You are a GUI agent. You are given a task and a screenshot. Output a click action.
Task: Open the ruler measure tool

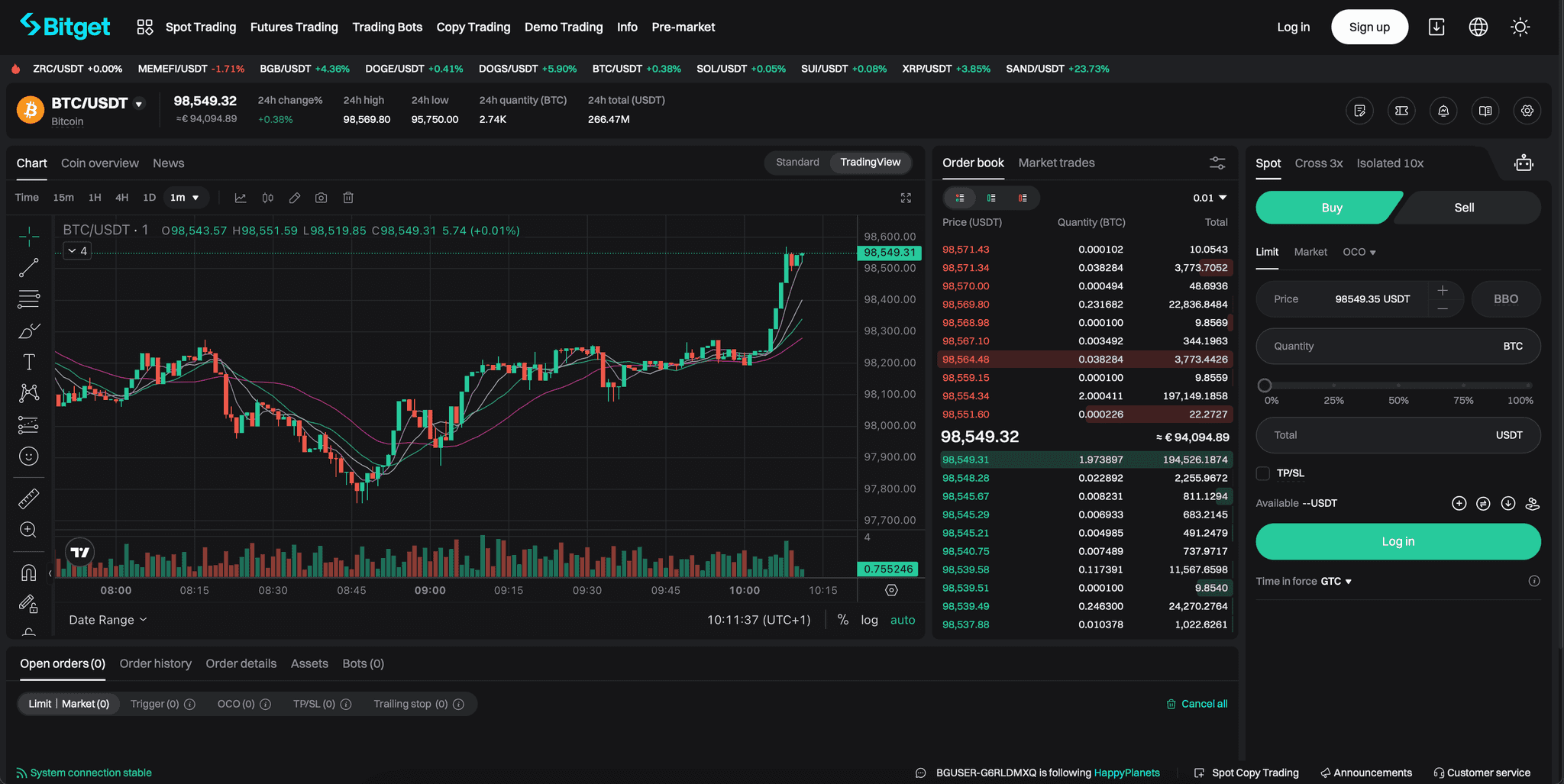tap(29, 498)
